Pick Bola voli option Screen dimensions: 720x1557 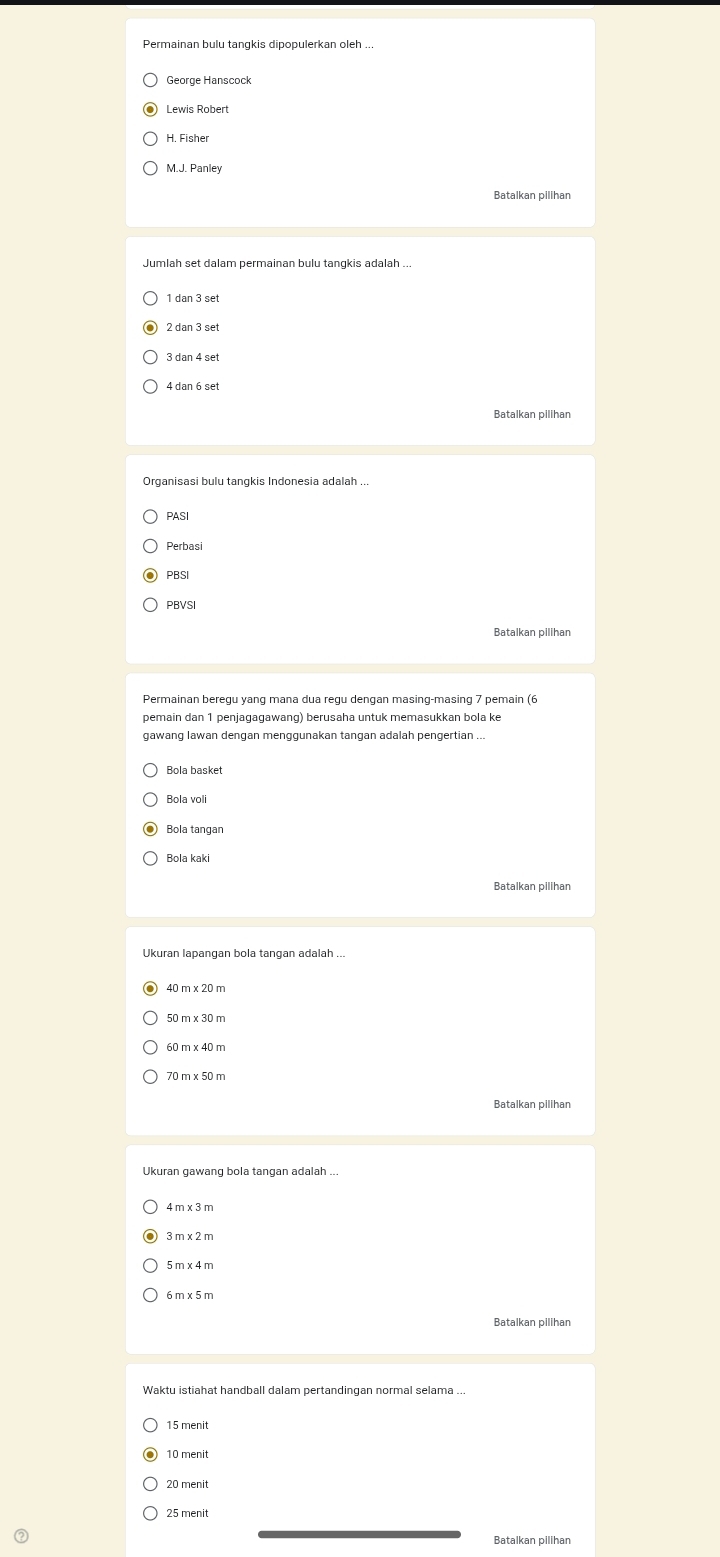coord(150,799)
